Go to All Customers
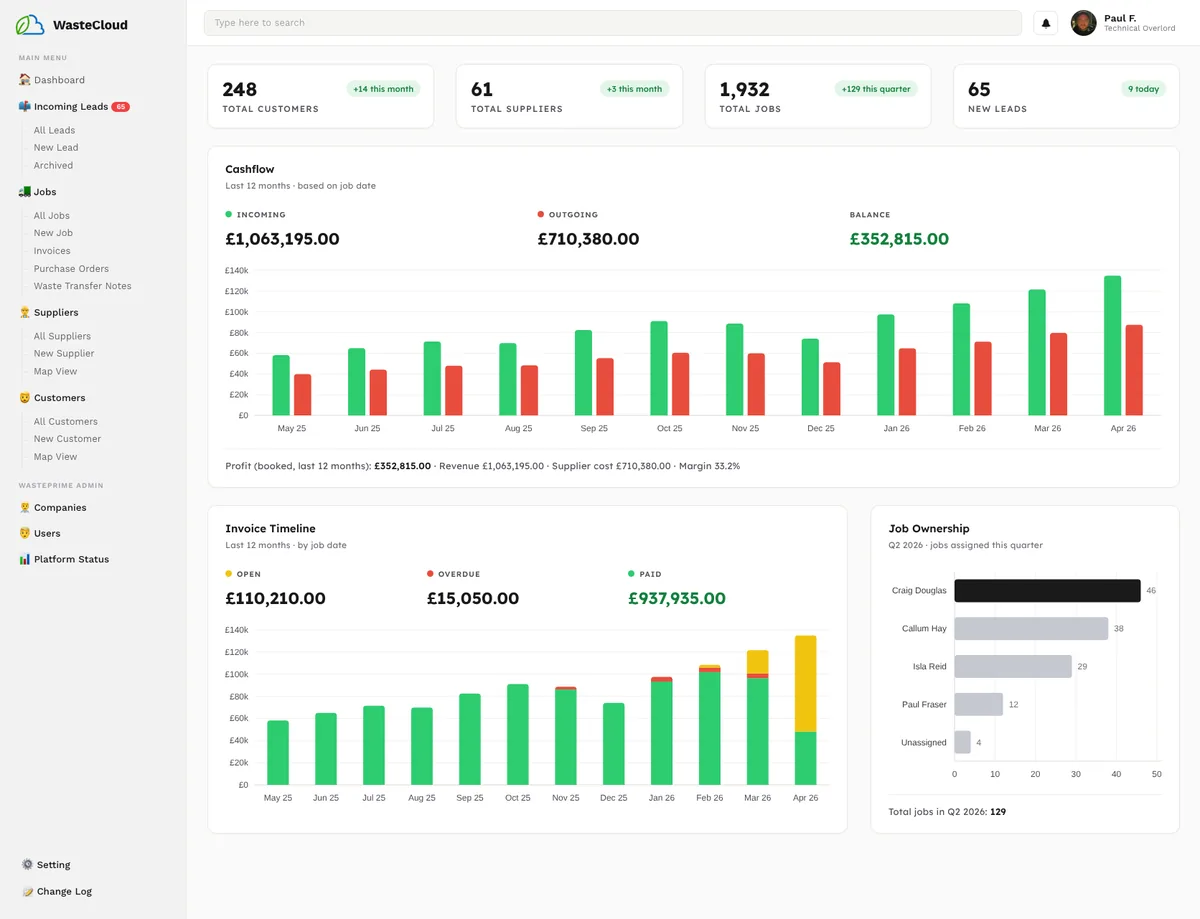Screen dimensions: 1200x919 tap(66, 421)
